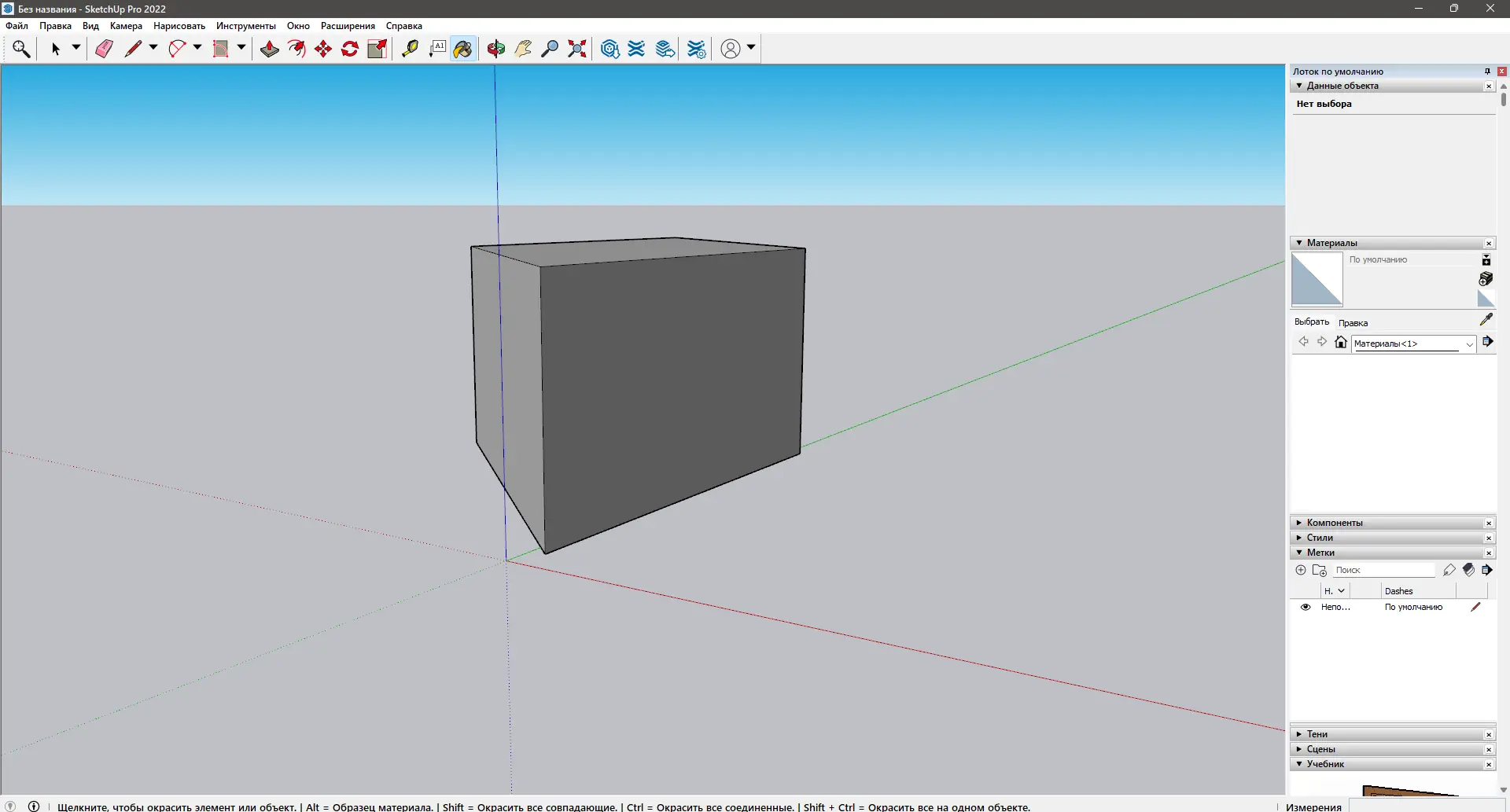This screenshot has height=812, width=1510.
Task: Open the Камера menu
Action: tap(126, 26)
